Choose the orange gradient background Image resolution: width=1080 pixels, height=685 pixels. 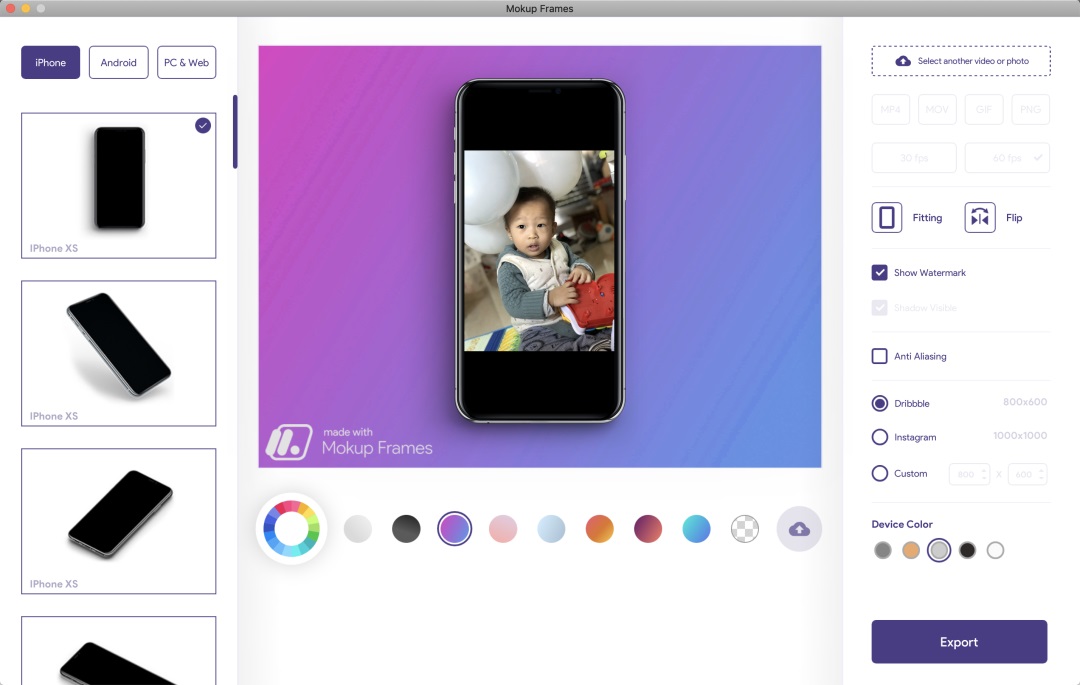pos(599,529)
